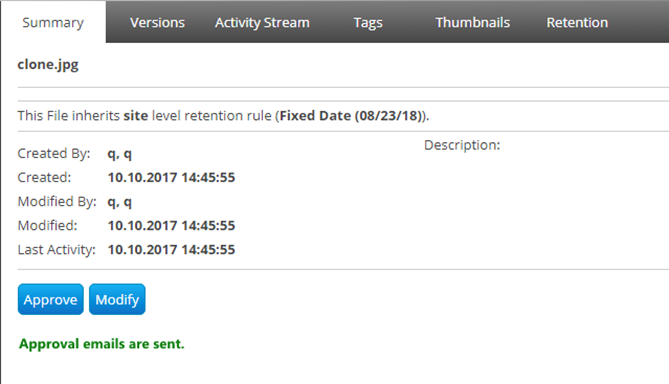Click the Fixed Date (08/23/18) retention text
Viewport: 669px width, 384px height.
[x=352, y=116]
